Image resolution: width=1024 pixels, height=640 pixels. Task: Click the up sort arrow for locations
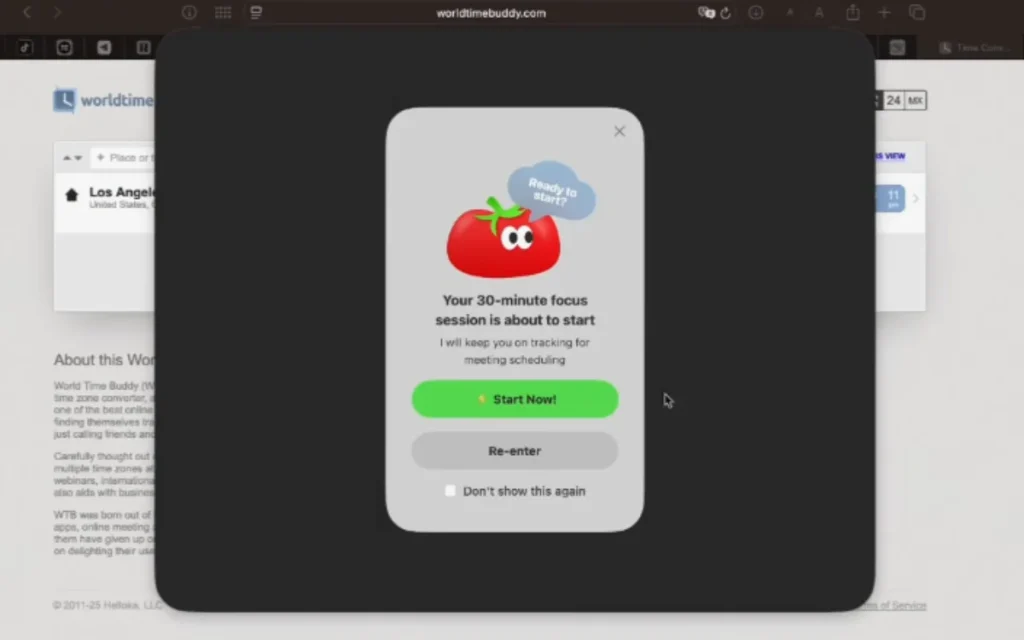(66, 157)
